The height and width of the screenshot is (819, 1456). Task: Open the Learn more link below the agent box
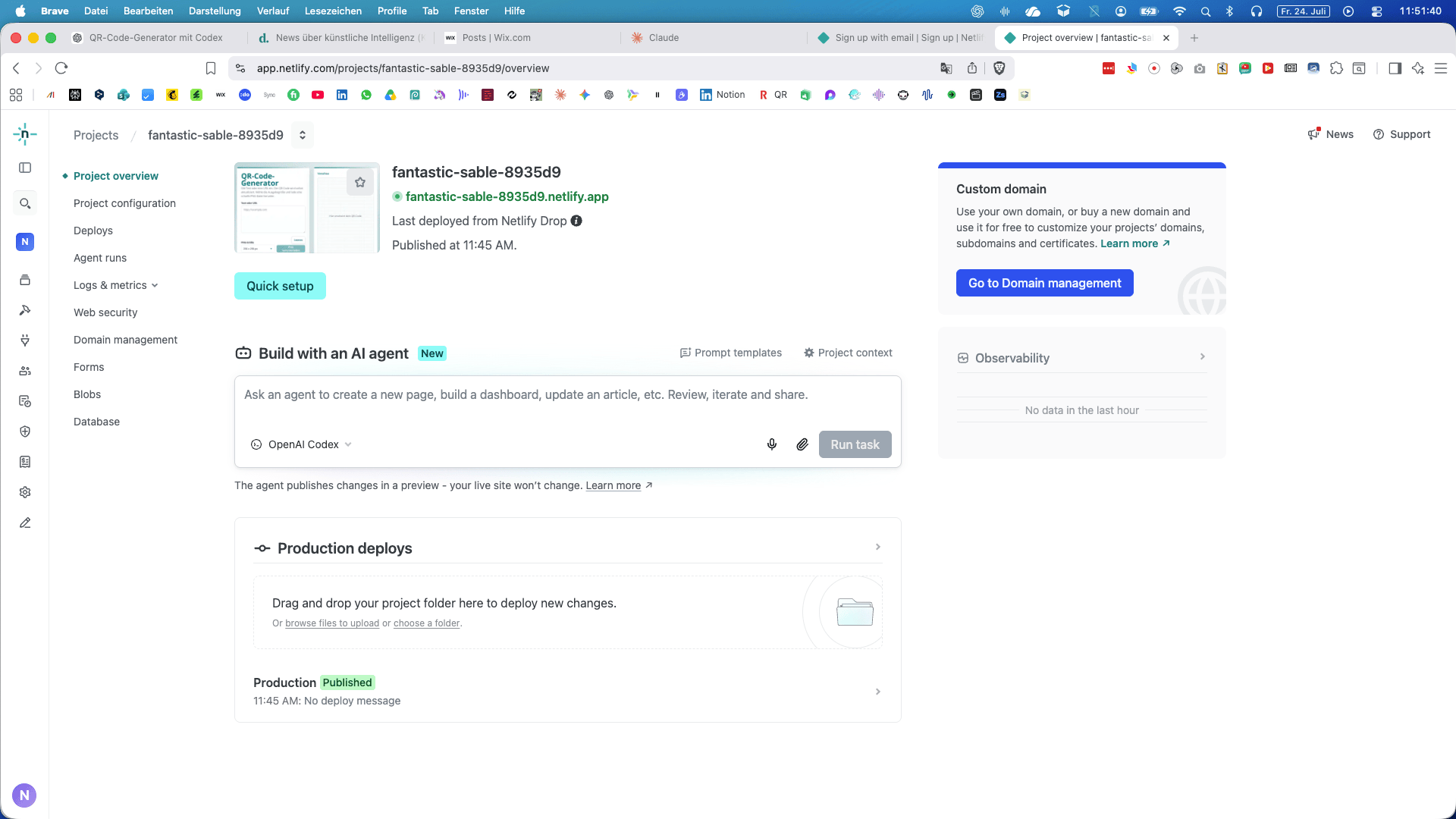pos(619,485)
